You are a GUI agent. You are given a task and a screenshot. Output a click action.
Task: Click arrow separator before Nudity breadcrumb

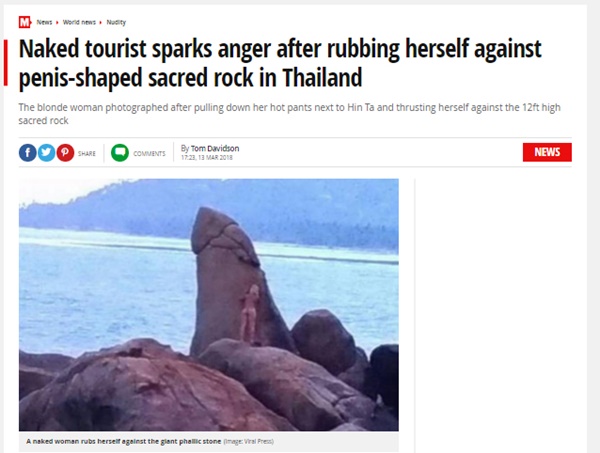pyautogui.click(x=101, y=22)
